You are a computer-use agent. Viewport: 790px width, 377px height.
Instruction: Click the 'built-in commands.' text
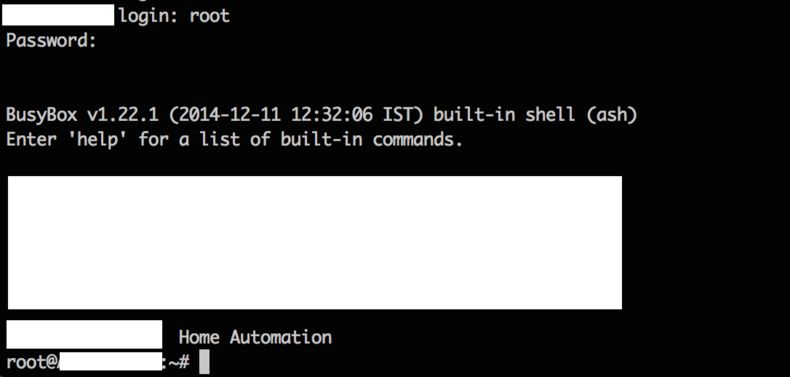point(372,139)
